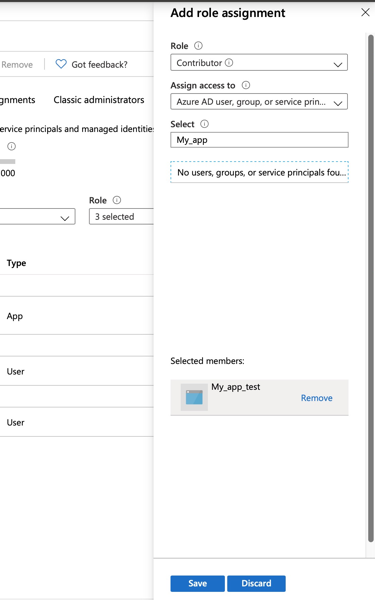Expand the Assign access to dropdown
Screen dimensions: 375x600
point(259,102)
